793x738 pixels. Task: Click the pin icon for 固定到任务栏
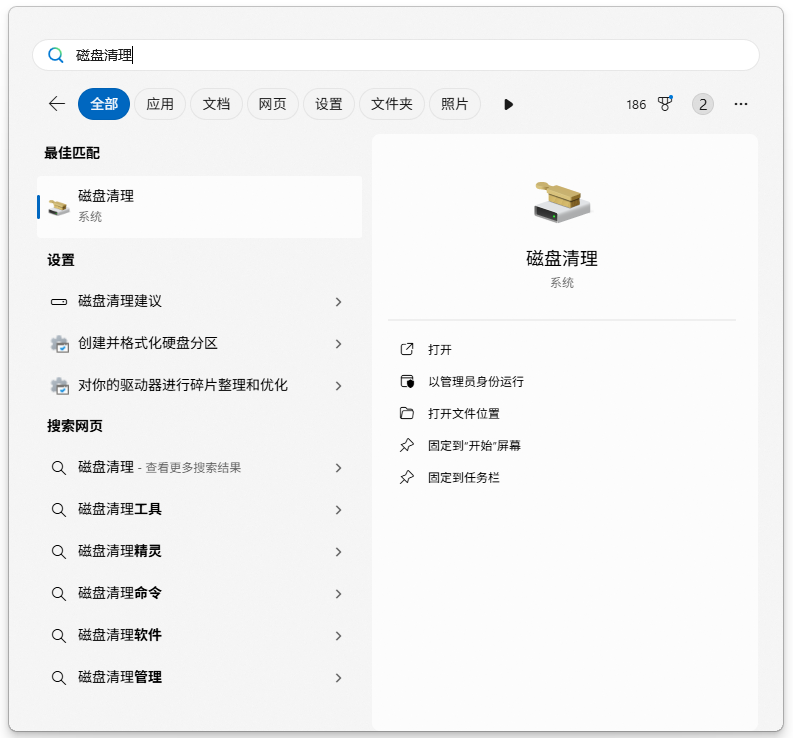point(407,477)
